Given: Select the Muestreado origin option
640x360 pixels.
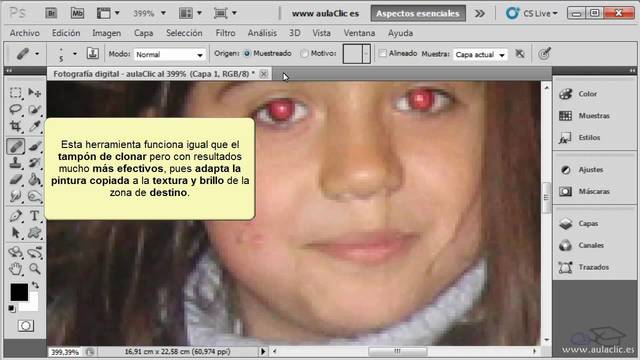Looking at the screenshot, I should [268, 53].
